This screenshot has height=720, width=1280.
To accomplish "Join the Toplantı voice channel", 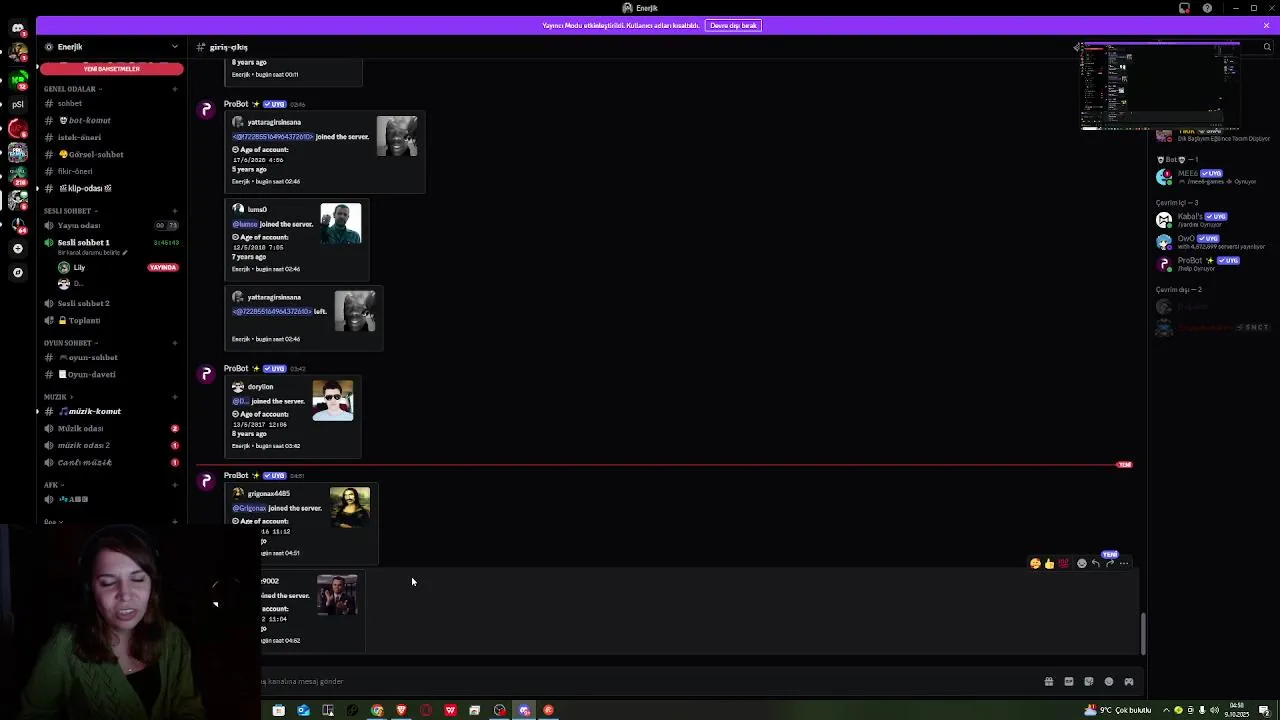I will click(x=110, y=321).
